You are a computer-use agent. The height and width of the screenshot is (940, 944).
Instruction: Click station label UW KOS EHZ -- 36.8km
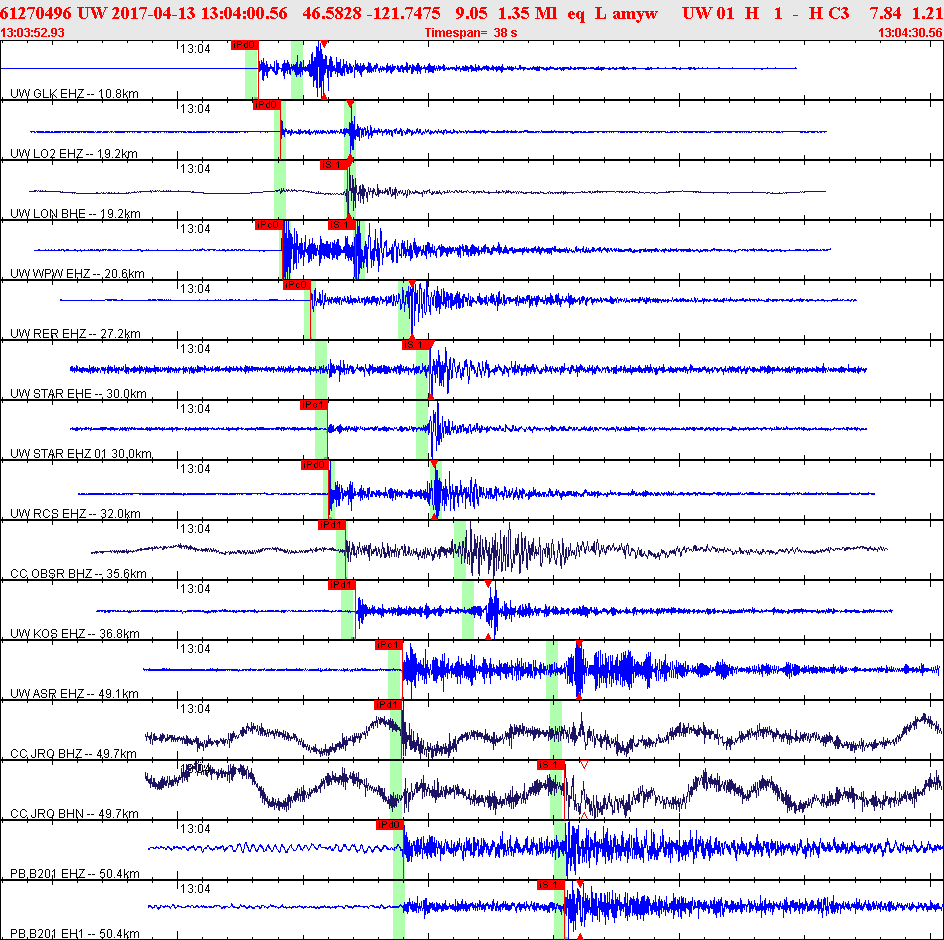coord(75,633)
